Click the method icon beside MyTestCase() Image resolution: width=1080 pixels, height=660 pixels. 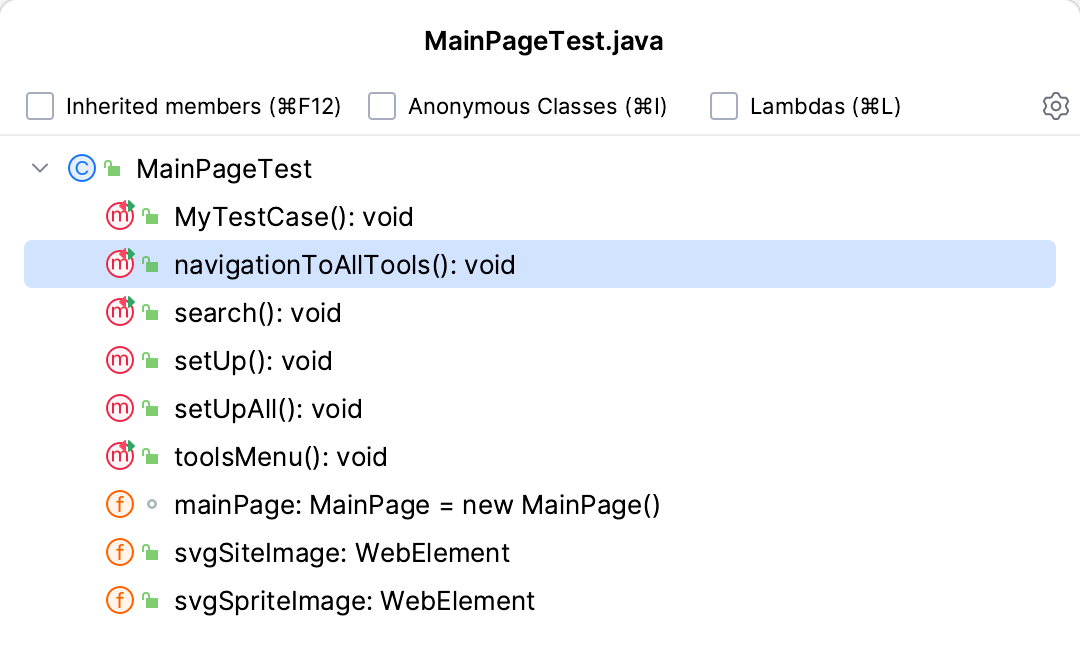pyautogui.click(x=120, y=216)
